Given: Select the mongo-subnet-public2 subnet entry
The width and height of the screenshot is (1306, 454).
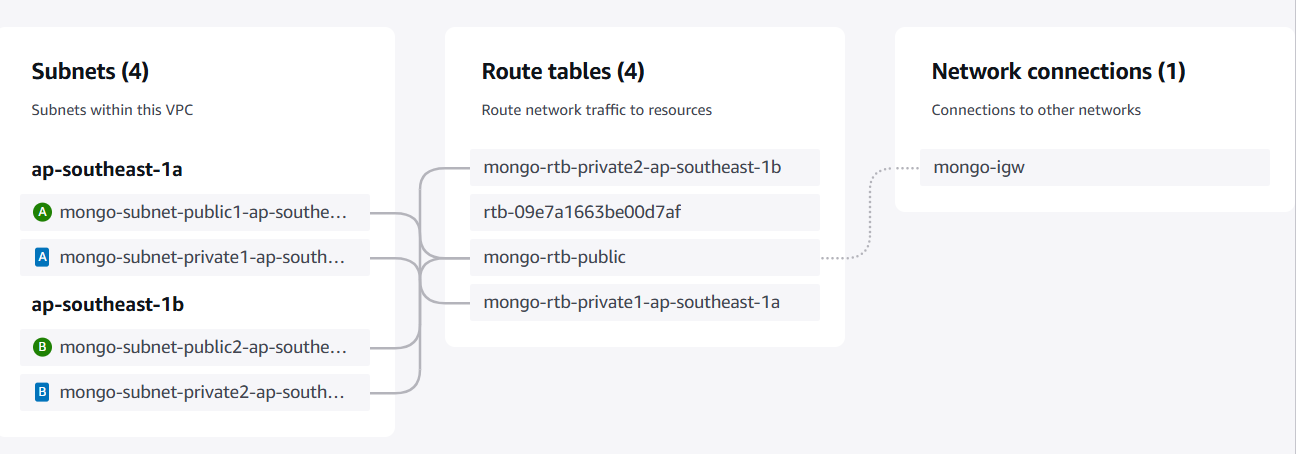Looking at the screenshot, I should click(195, 347).
